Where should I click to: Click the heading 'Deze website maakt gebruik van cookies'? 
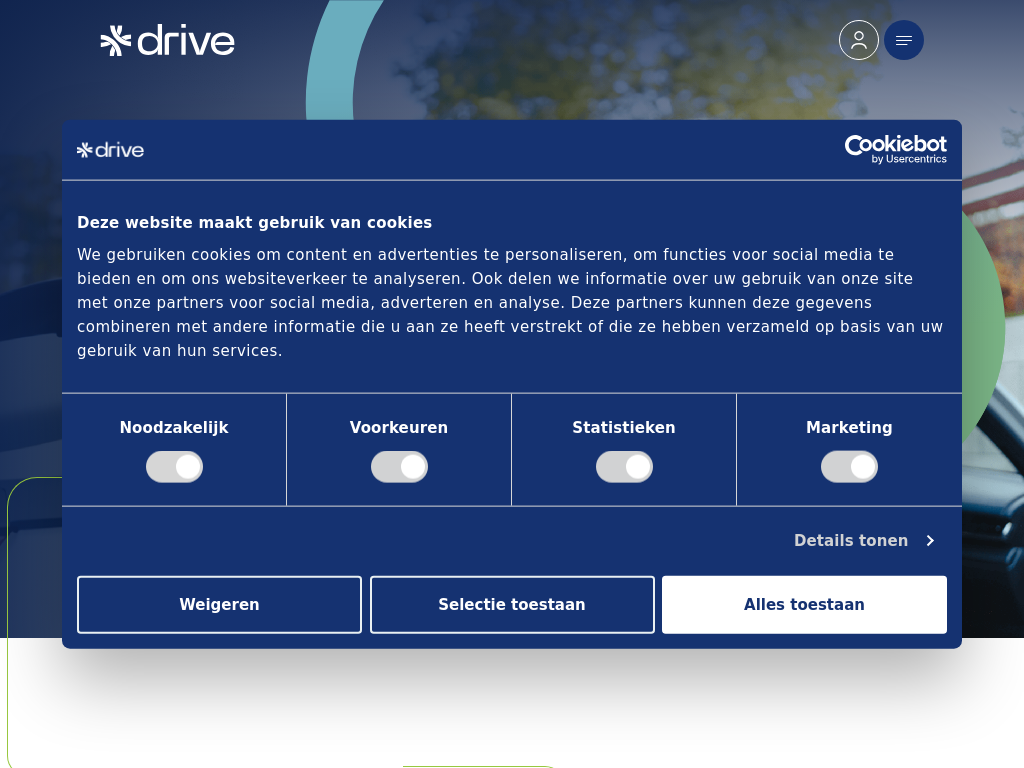coord(254,223)
